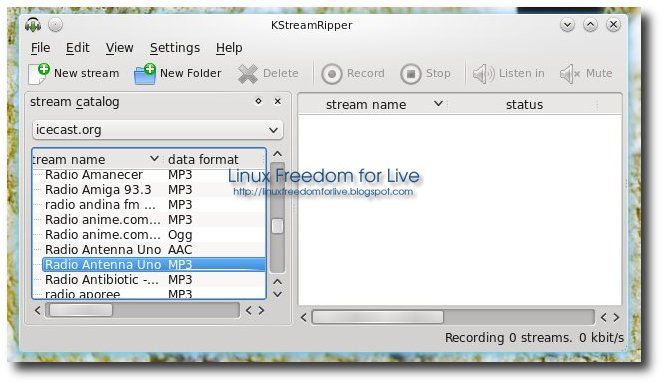Close the KStreamRipper window
Screen dimensions: 664x385
613,25
